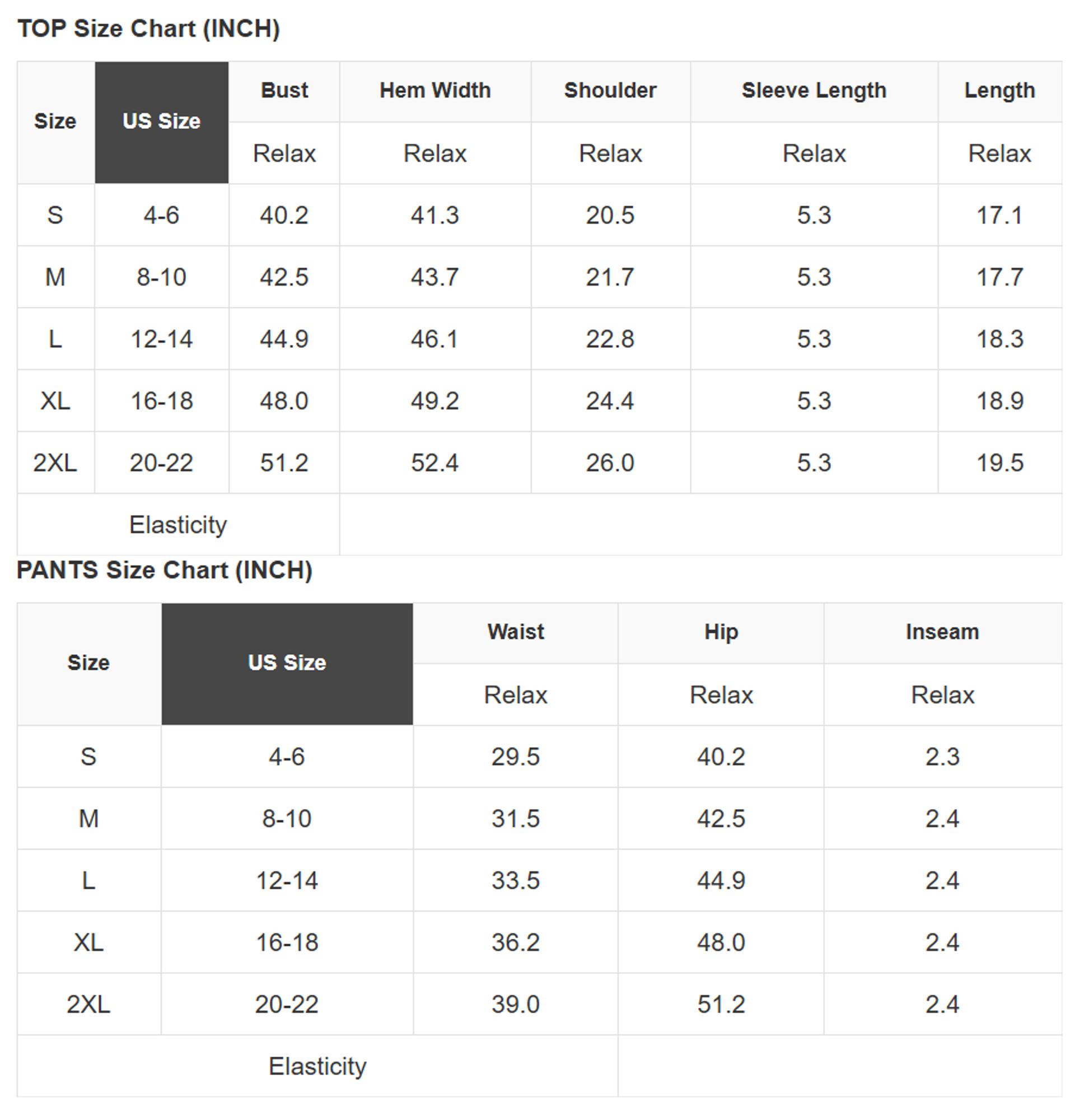1084x1120 pixels.
Task: Click shoulder value 24.4
Action: pyautogui.click(x=610, y=401)
